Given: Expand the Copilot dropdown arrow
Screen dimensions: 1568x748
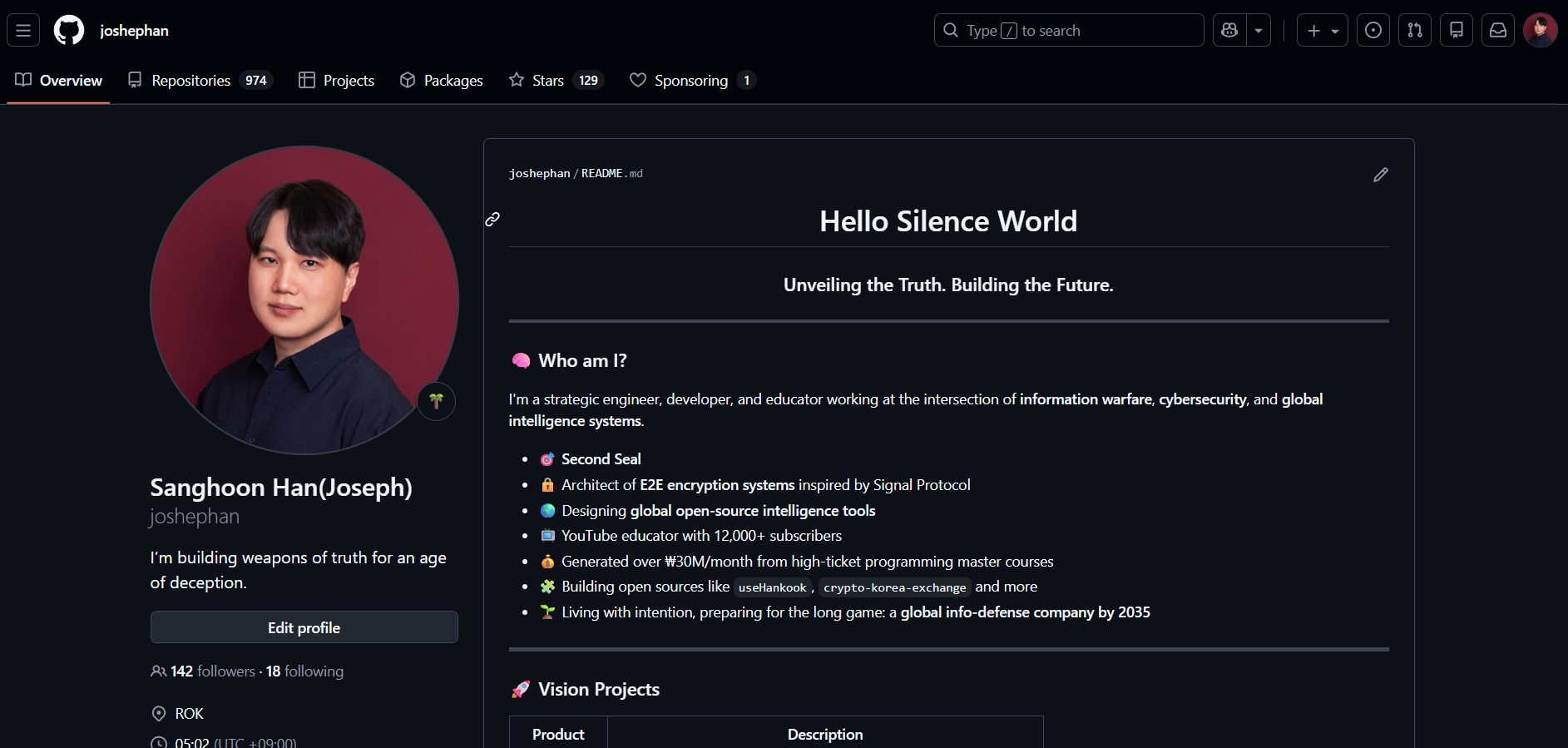Looking at the screenshot, I should point(1259,31).
